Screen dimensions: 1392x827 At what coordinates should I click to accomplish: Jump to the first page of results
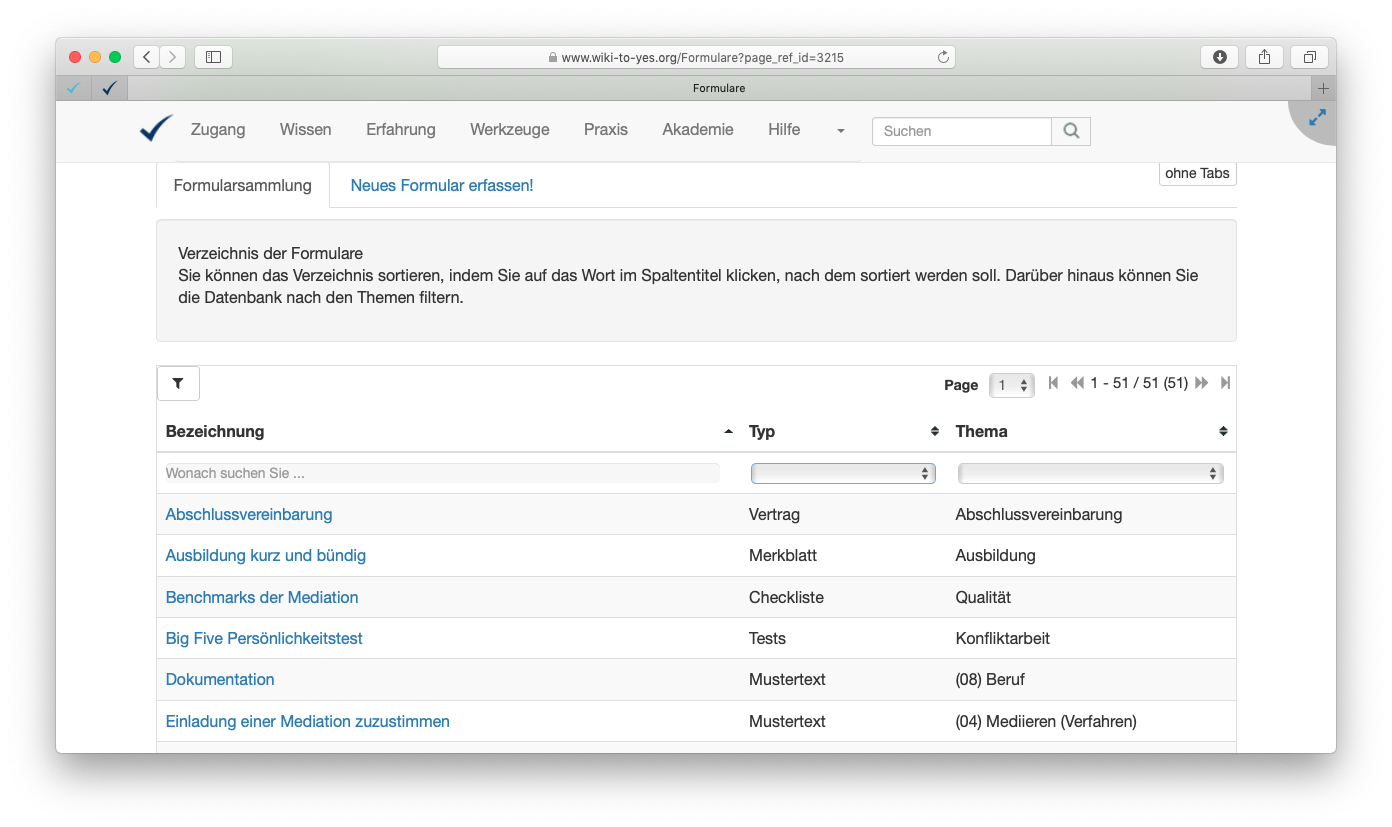[x=1053, y=383]
